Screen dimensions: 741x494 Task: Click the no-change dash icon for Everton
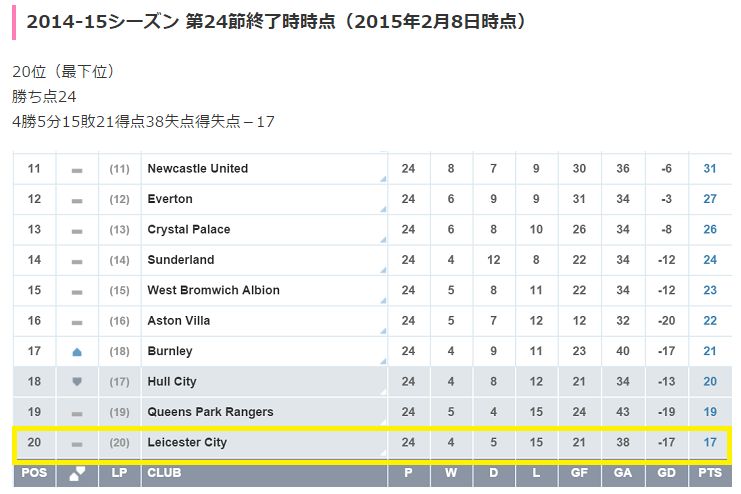click(x=77, y=200)
